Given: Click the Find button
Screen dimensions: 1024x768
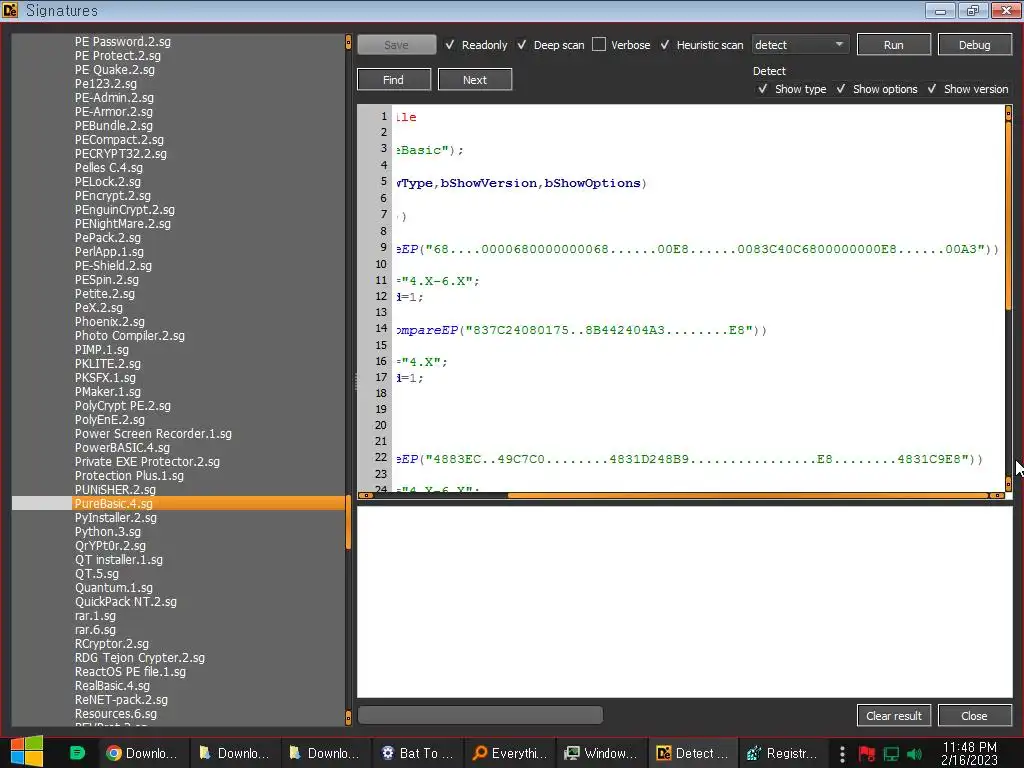Looking at the screenshot, I should (393, 80).
